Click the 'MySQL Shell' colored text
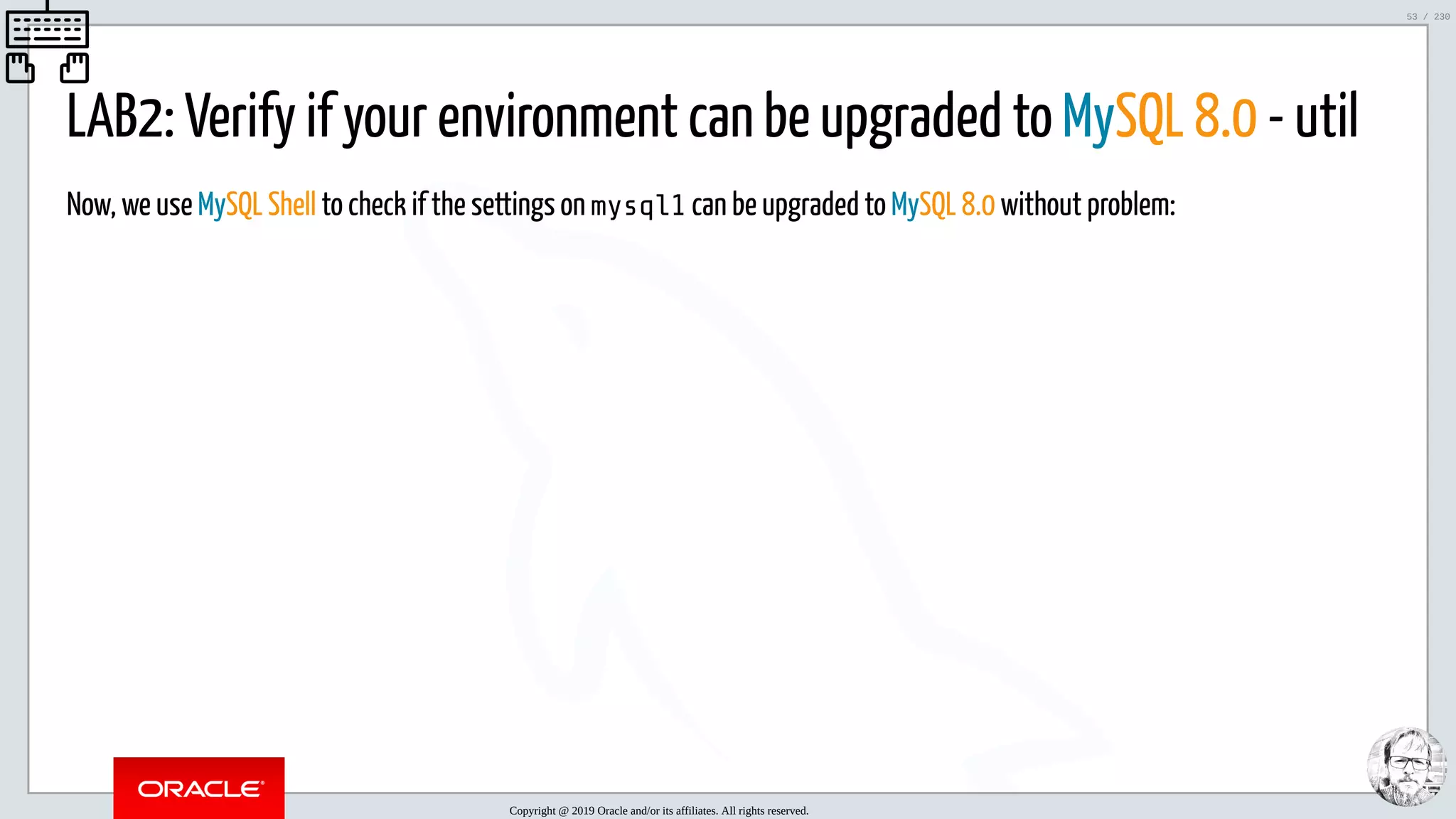Image resolution: width=1456 pixels, height=819 pixels. tap(257, 205)
